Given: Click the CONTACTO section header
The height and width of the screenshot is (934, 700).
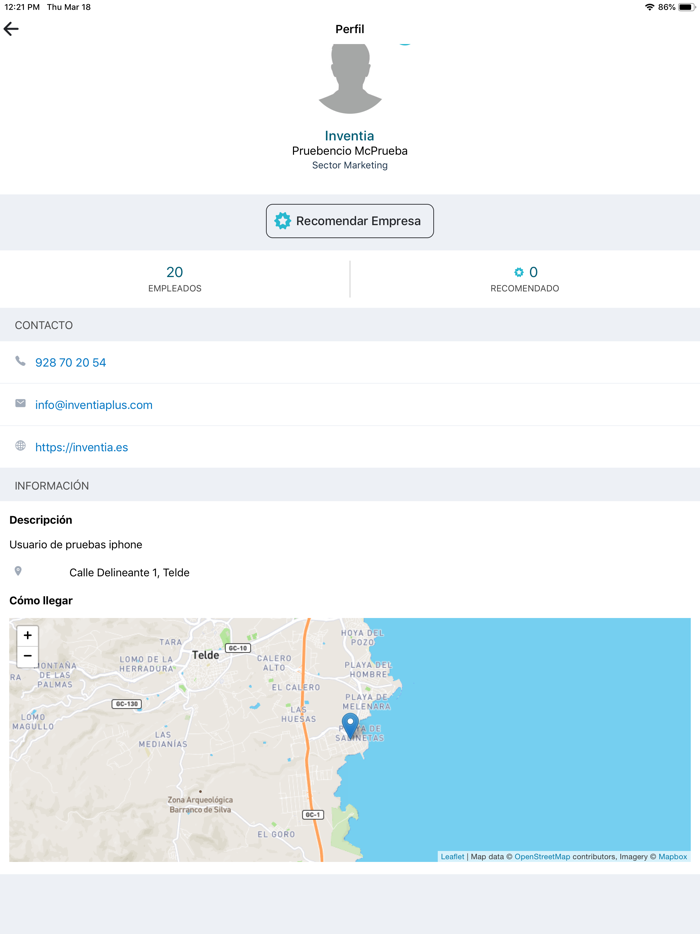Looking at the screenshot, I should click(43, 325).
